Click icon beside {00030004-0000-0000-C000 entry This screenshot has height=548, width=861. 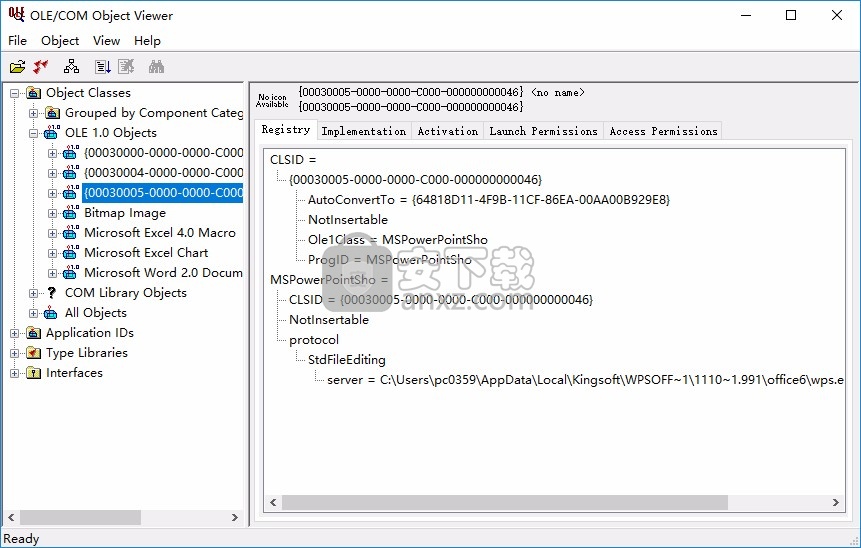click(71, 172)
